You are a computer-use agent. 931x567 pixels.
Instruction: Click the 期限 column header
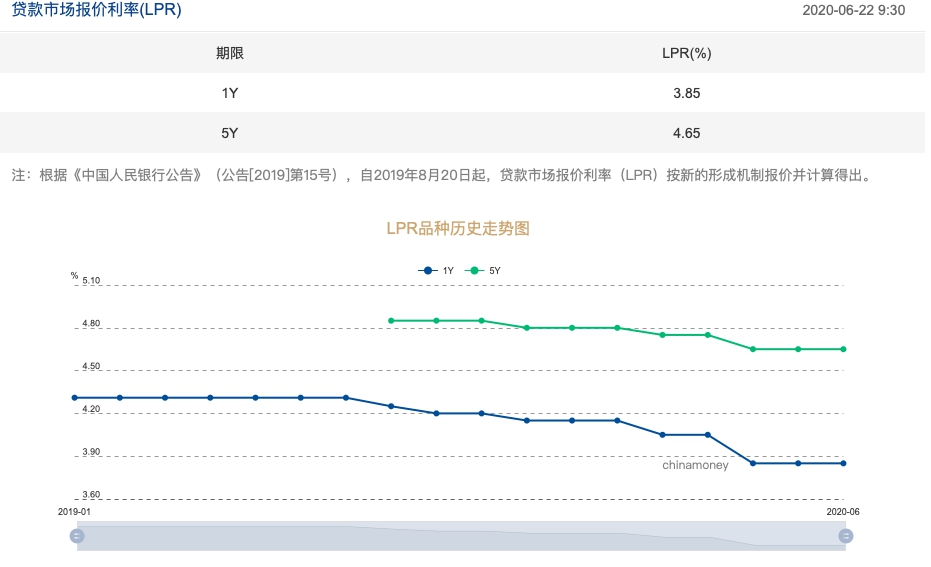[230, 53]
